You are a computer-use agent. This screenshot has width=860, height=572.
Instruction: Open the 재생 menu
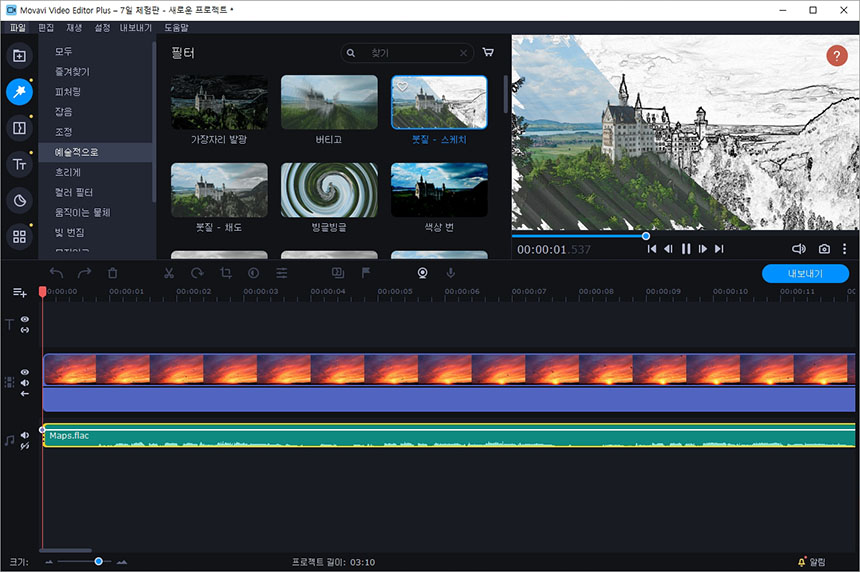click(74, 27)
